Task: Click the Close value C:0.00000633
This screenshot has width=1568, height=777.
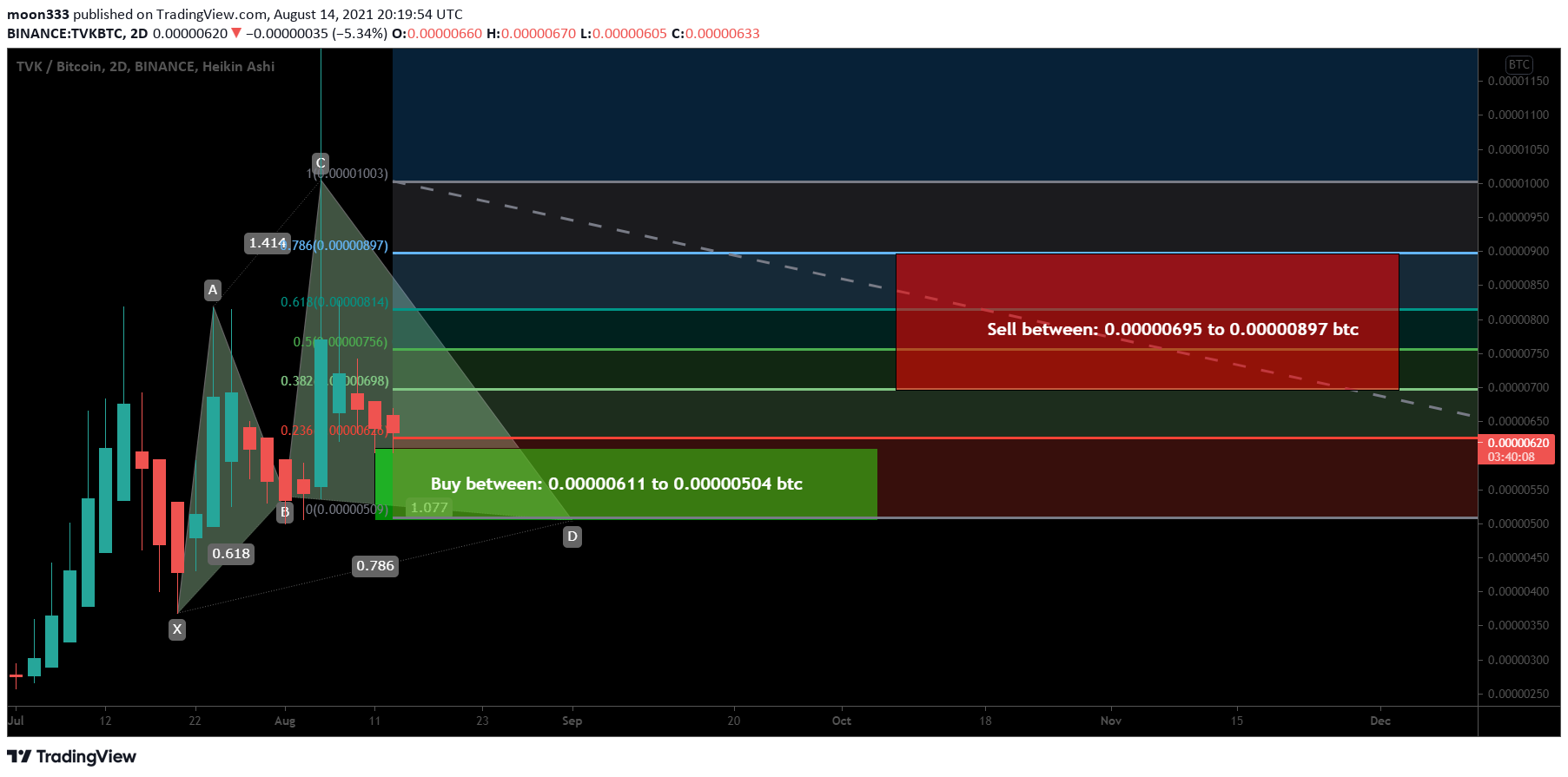Action: coord(716,34)
